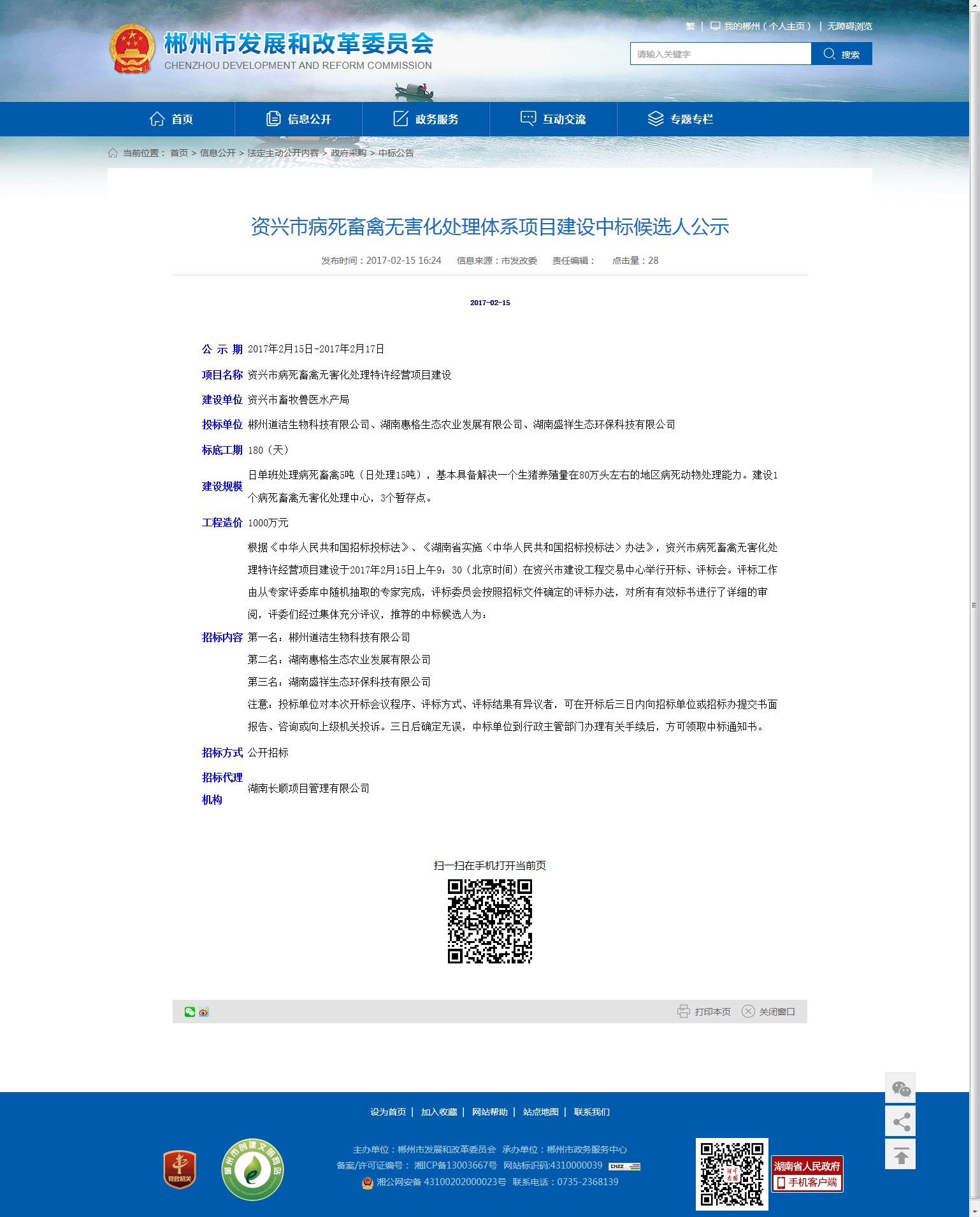Click the 工程造价 value 1000万元

coord(268,522)
